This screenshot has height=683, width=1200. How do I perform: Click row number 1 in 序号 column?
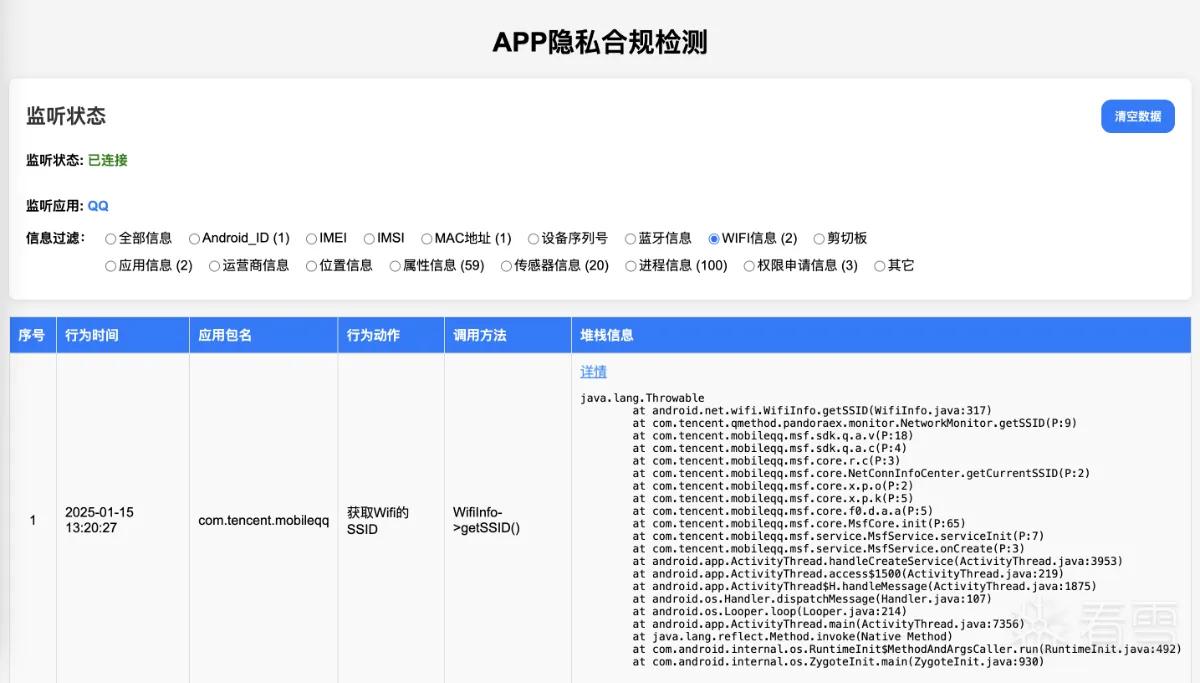coord(33,520)
